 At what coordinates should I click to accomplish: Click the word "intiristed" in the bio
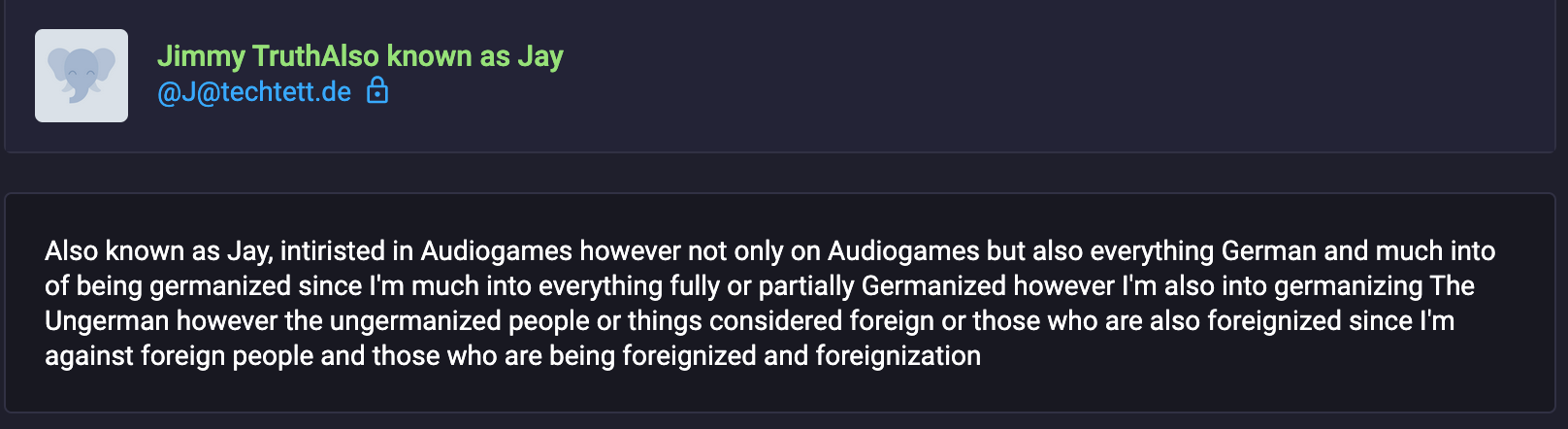(x=333, y=251)
